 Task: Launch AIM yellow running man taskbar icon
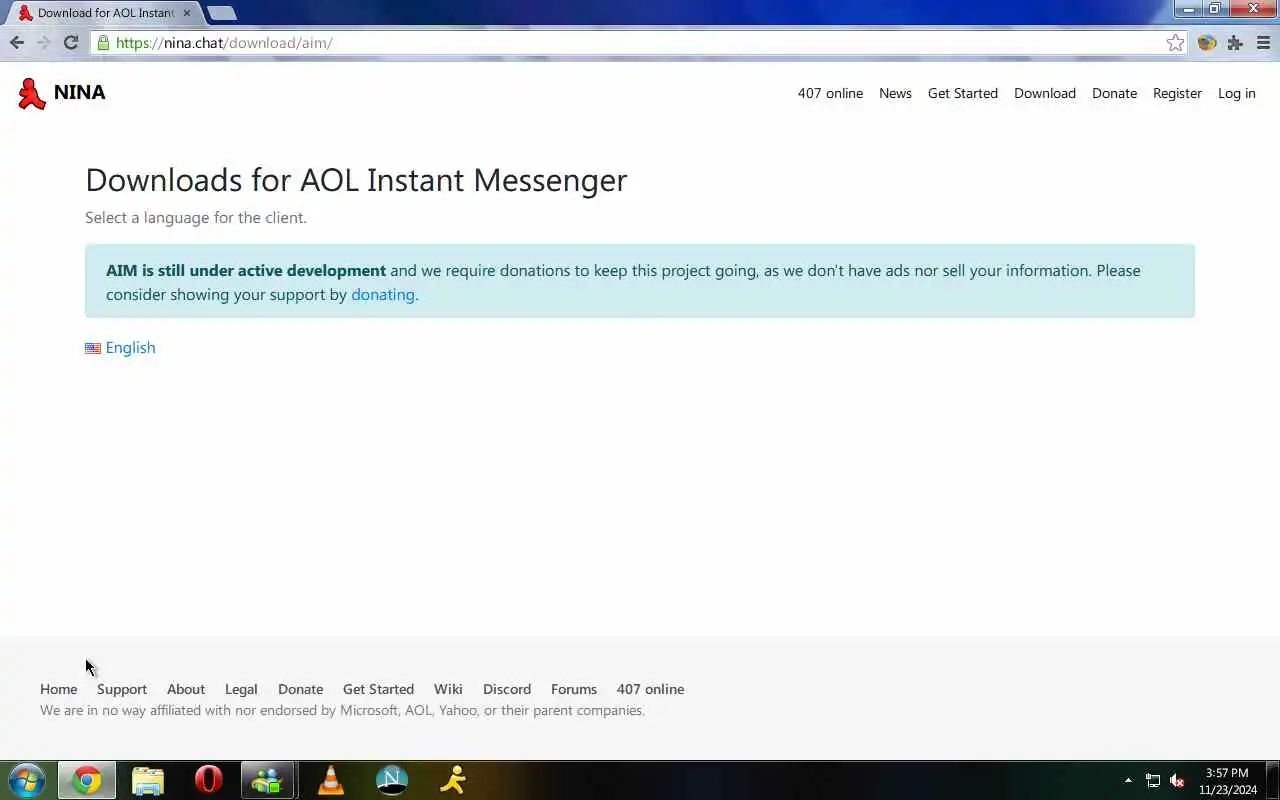[453, 780]
